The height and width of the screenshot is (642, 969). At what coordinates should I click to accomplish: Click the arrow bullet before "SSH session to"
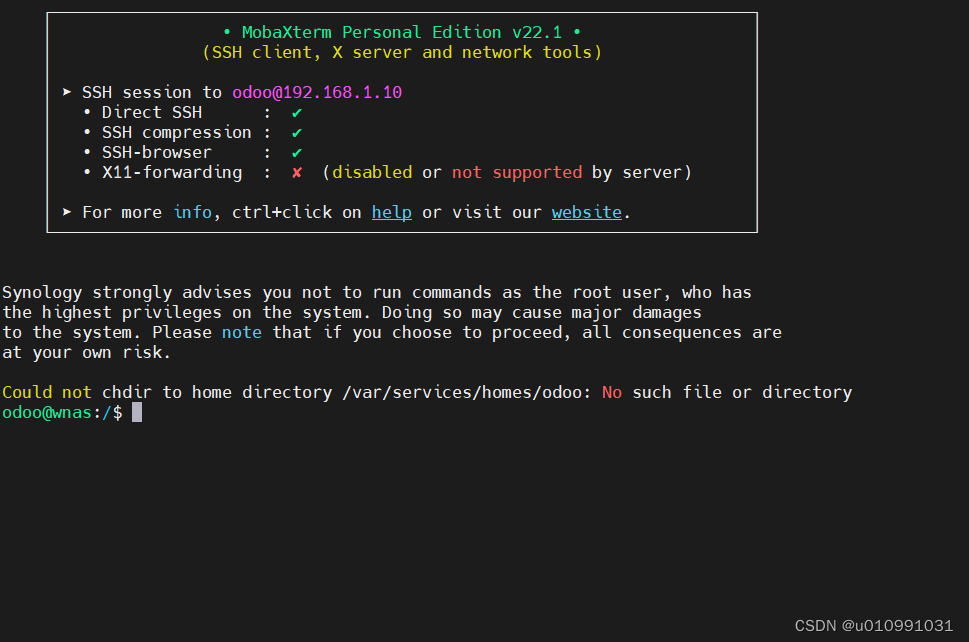pos(67,92)
